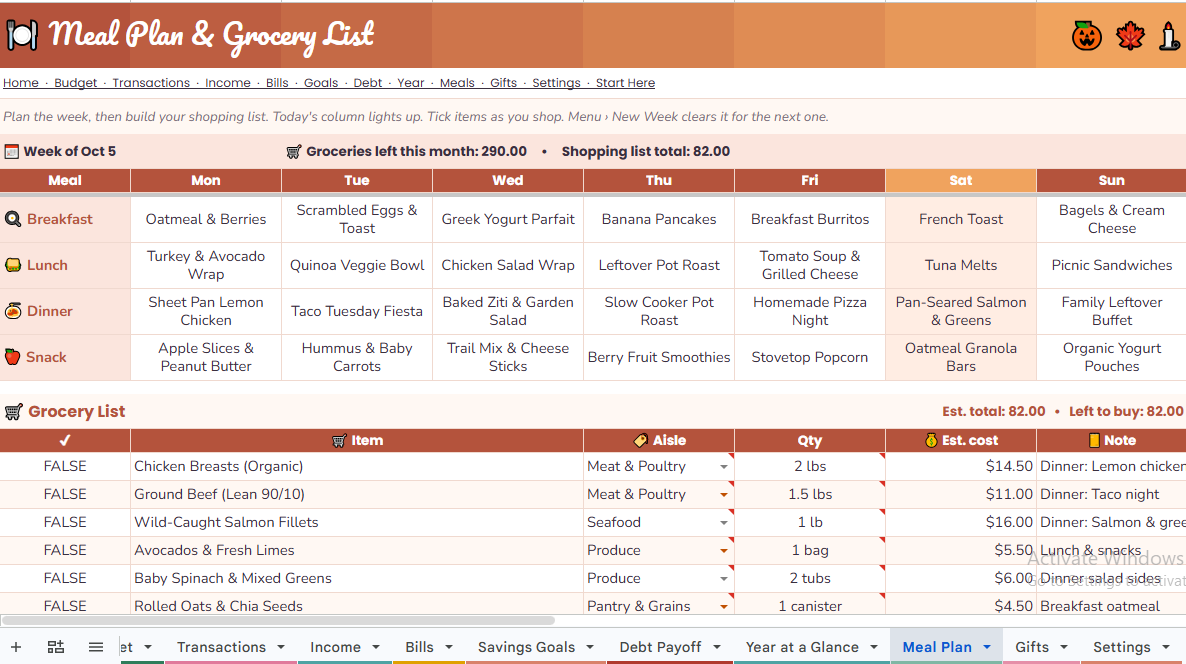The height and width of the screenshot is (664, 1186).
Task: Click the dish icon beside Dinner
Action: [x=13, y=311]
